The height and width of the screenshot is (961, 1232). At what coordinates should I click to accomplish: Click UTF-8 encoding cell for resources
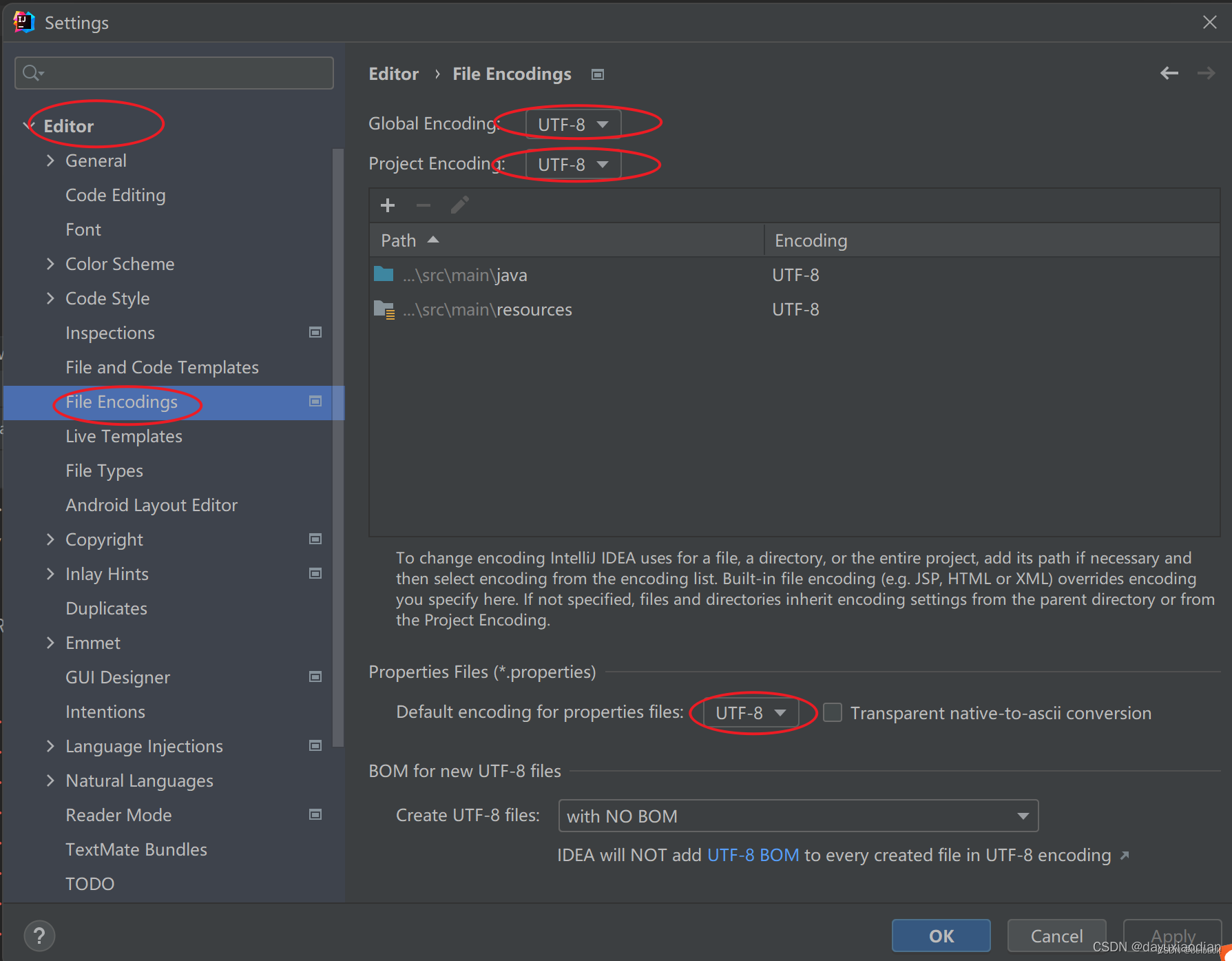click(x=795, y=309)
